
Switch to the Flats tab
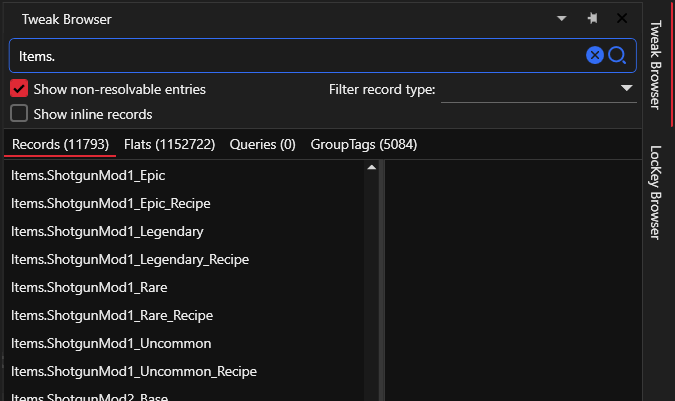point(169,144)
